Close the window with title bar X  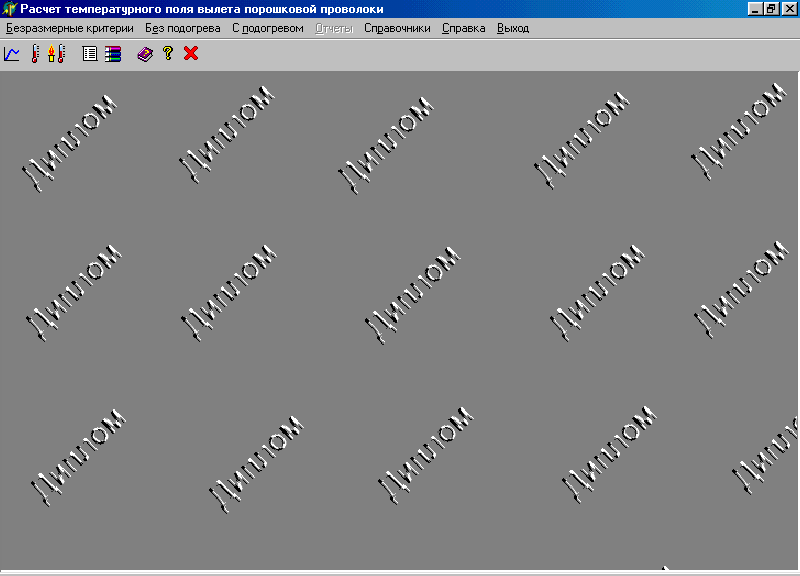point(789,9)
